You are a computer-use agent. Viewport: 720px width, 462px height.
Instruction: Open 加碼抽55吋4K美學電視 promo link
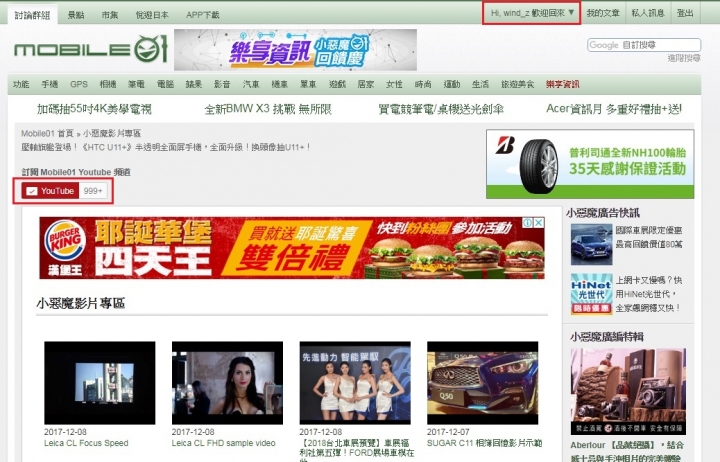tap(94, 109)
